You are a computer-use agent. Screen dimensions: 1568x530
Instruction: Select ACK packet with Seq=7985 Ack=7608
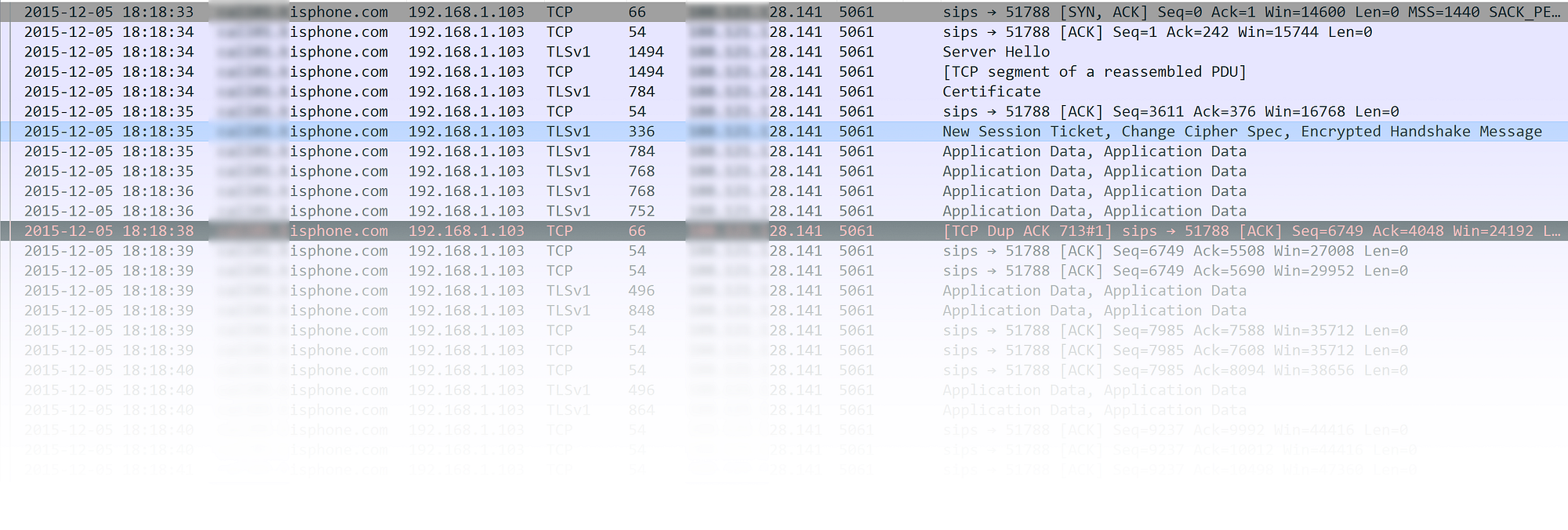784,350
